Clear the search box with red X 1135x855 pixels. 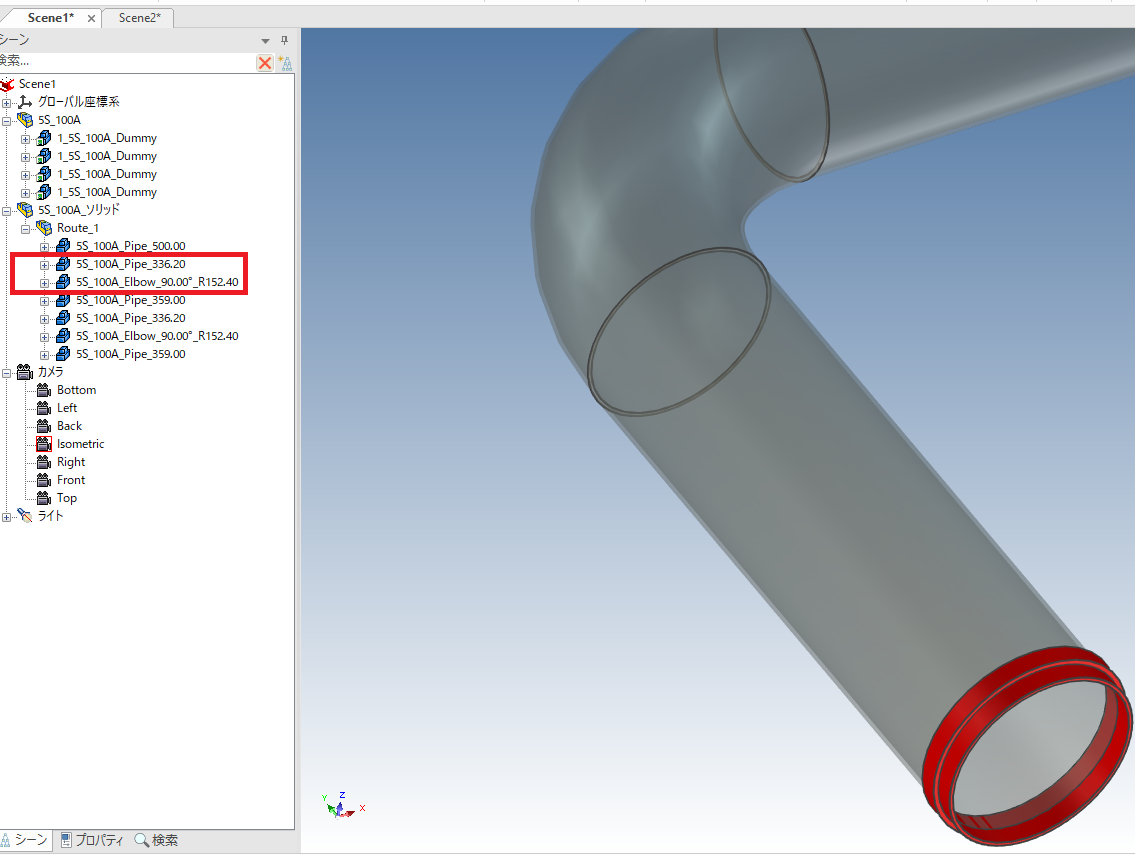(265, 63)
